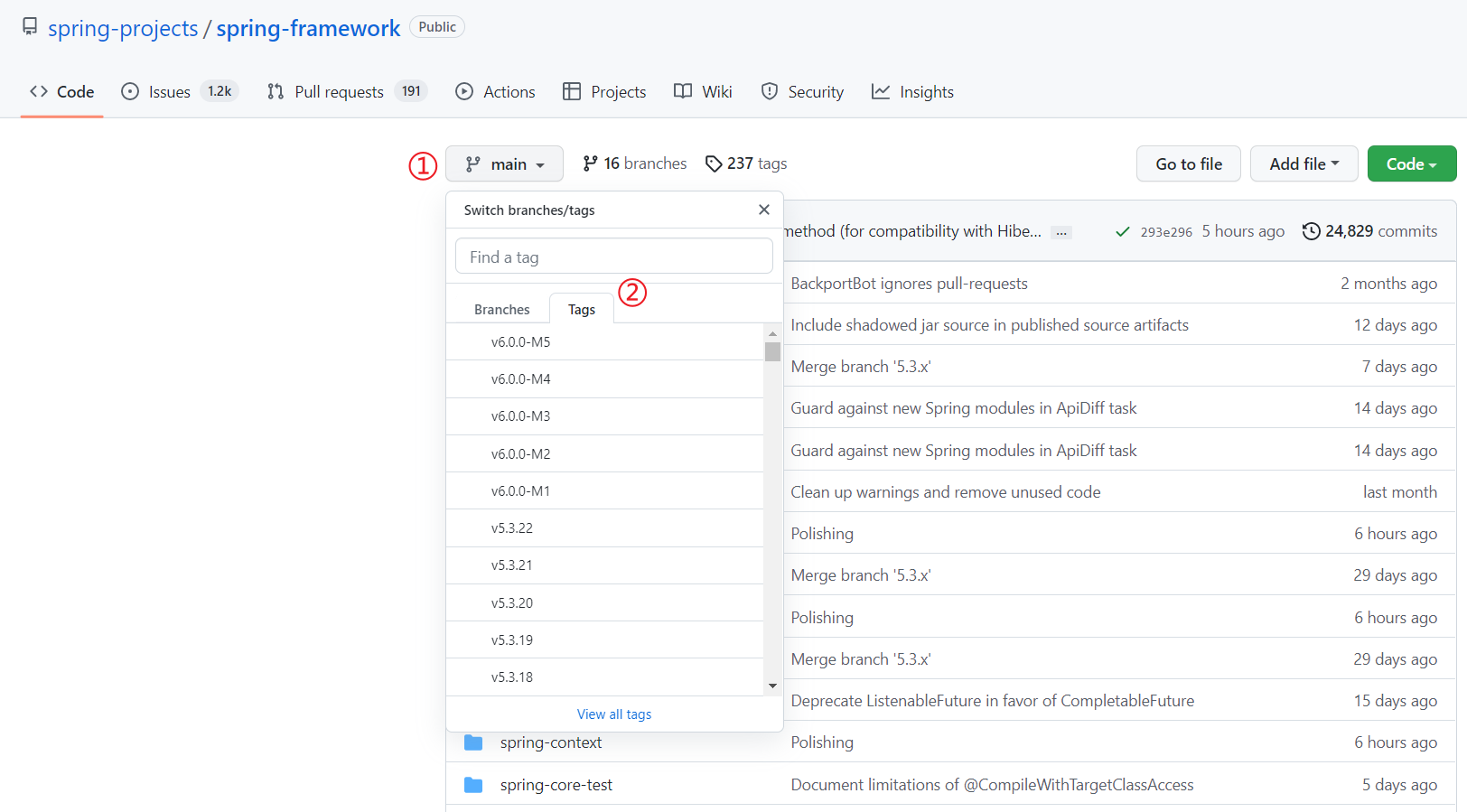Click the pull requests count badge 191
This screenshot has height=812, width=1467.
coord(411,91)
